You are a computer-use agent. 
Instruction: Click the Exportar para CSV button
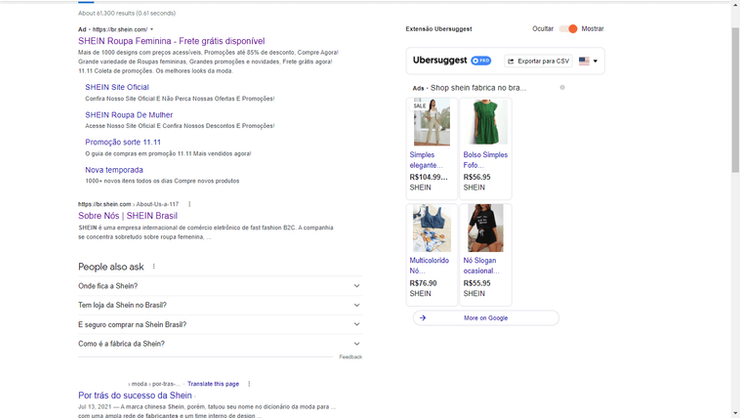click(x=538, y=61)
